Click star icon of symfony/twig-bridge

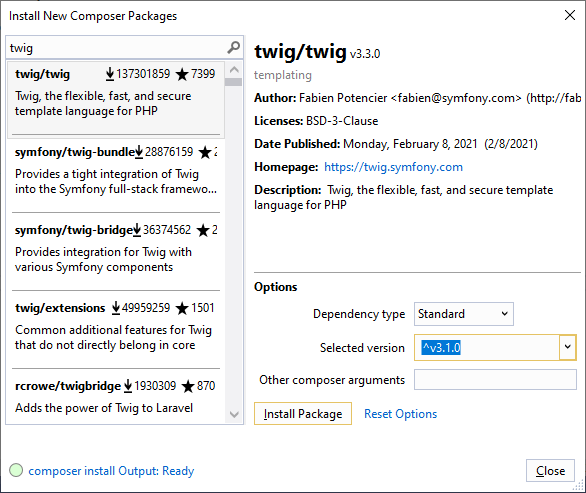203,230
